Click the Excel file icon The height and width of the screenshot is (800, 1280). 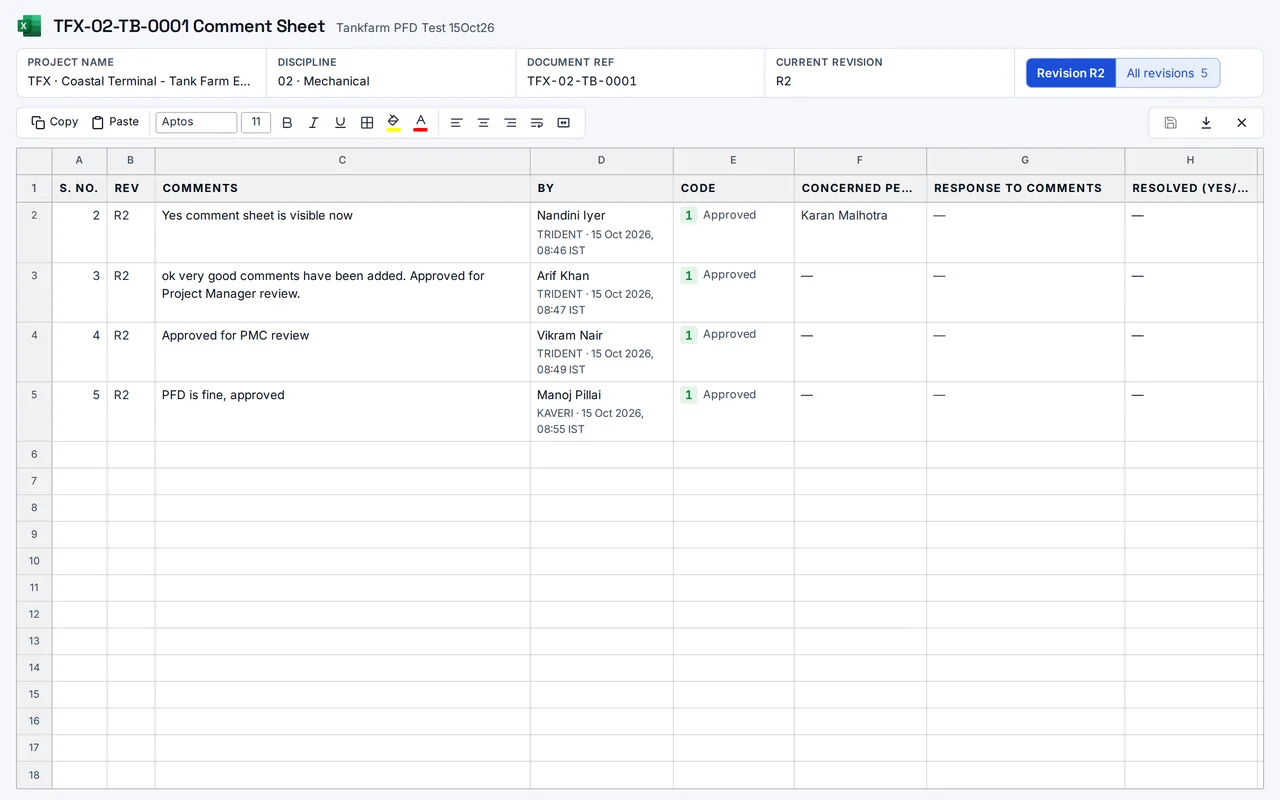point(30,26)
